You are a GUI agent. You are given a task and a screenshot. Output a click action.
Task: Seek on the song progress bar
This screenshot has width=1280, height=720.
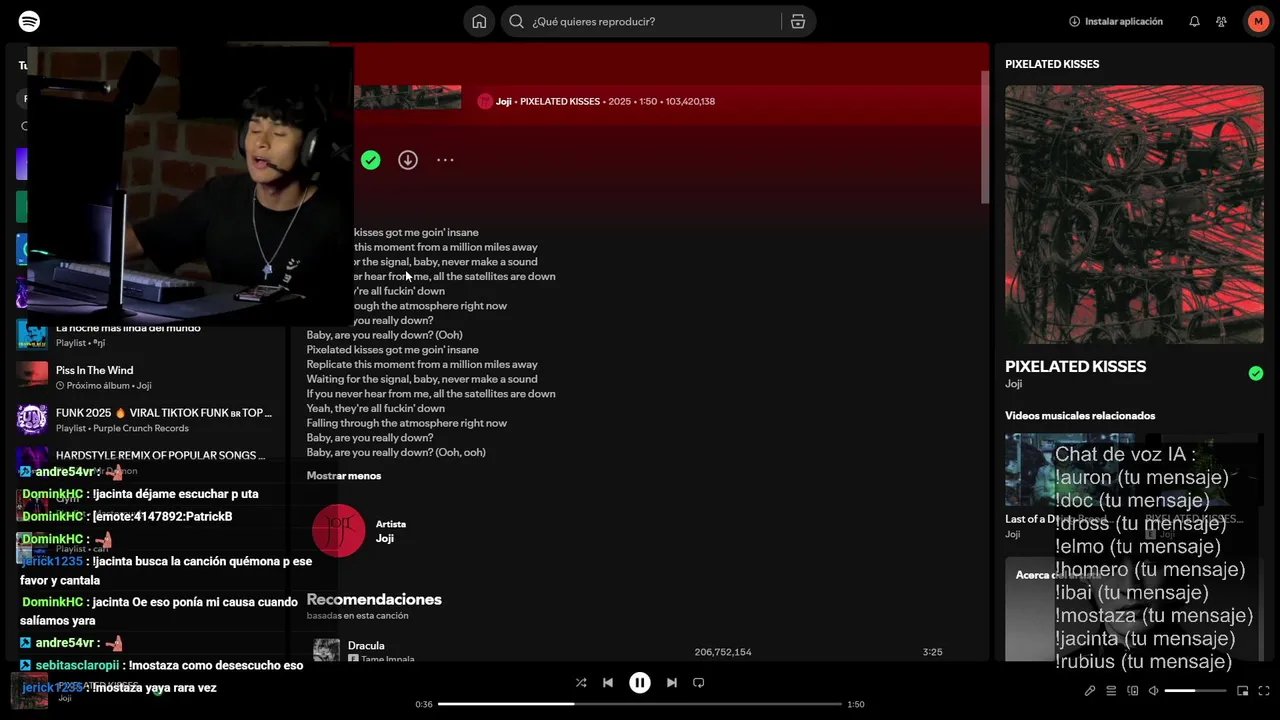coord(640,704)
